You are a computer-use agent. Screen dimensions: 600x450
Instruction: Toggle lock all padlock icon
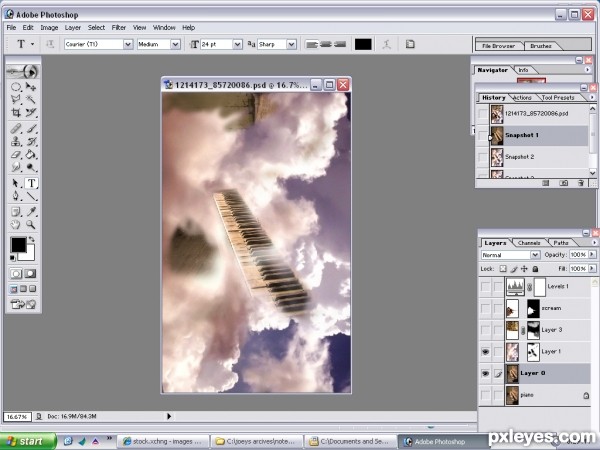pyautogui.click(x=535, y=269)
